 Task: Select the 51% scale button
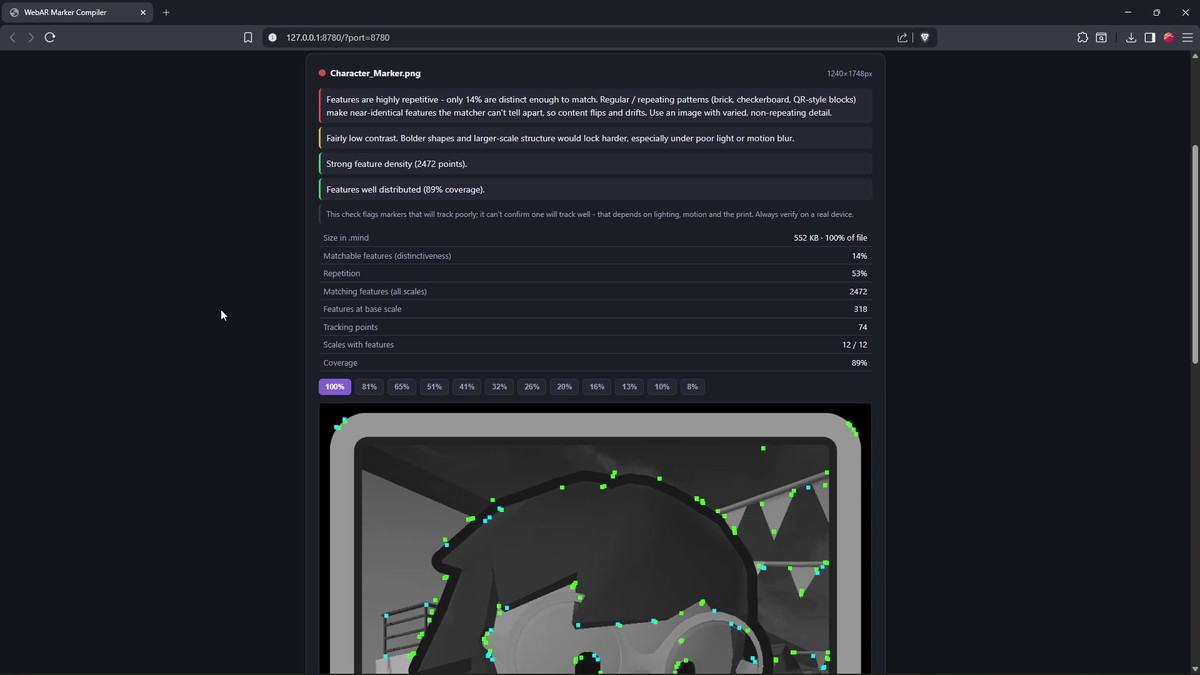[x=434, y=386]
